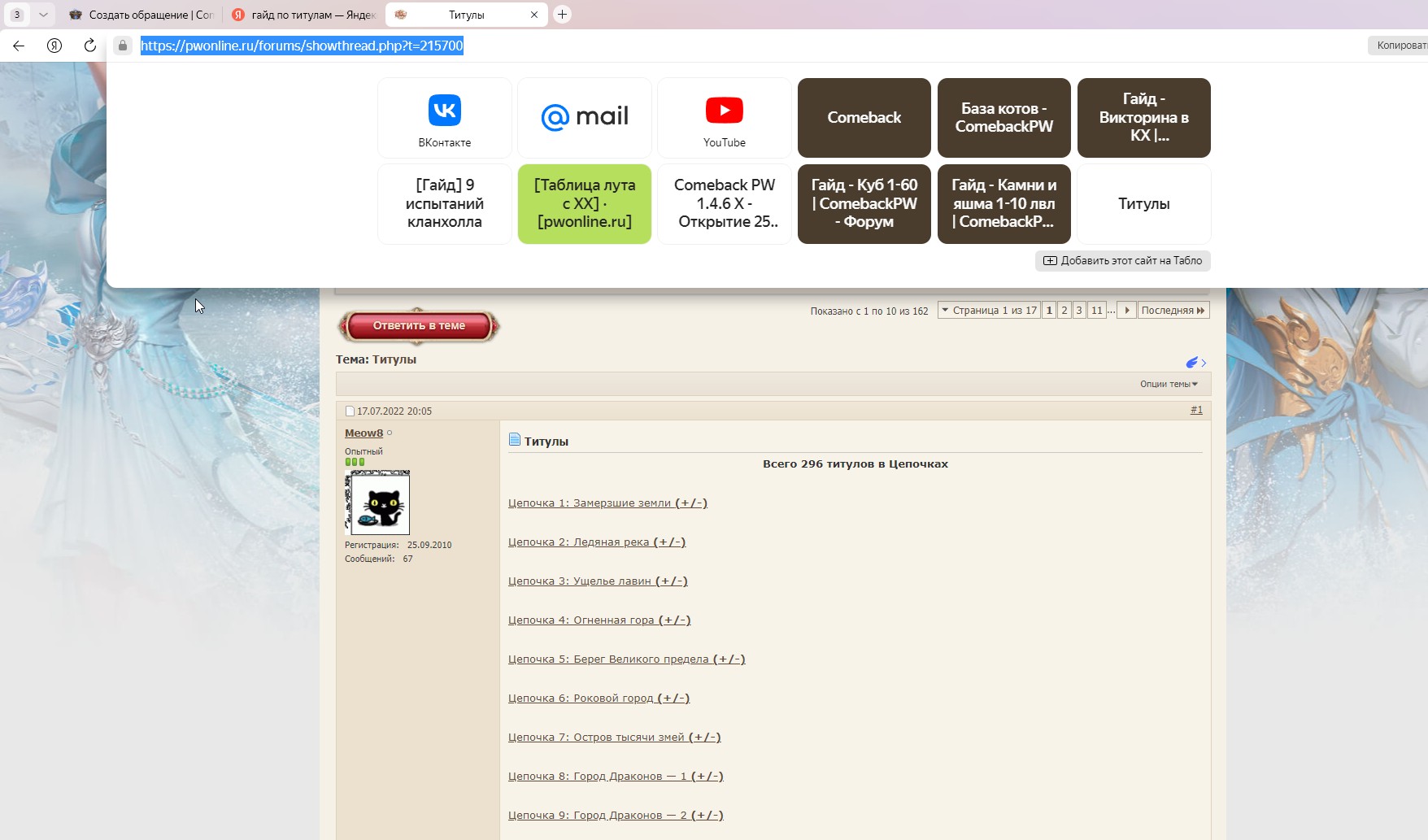
Task: Click the highlighted URL address field
Action: coord(302,46)
